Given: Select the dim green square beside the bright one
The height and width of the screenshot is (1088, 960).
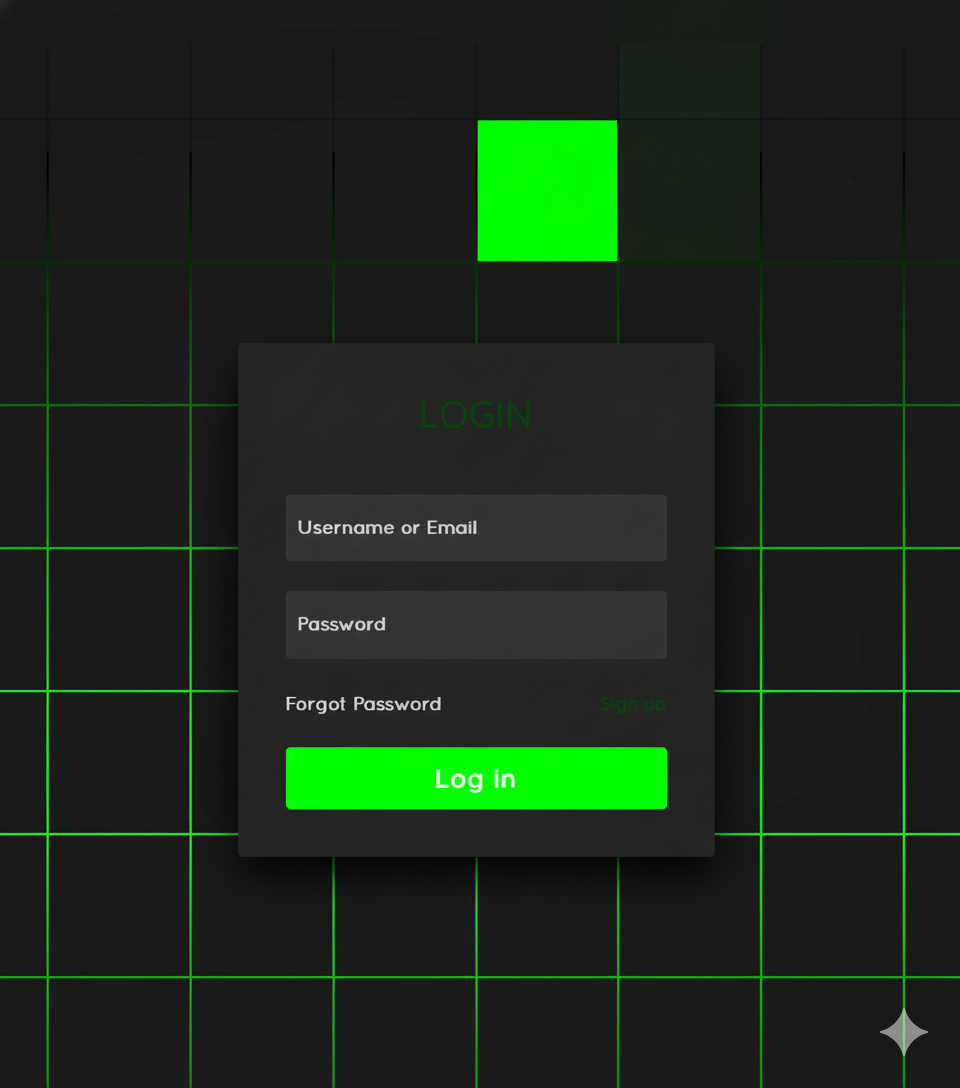Looking at the screenshot, I should coord(689,190).
